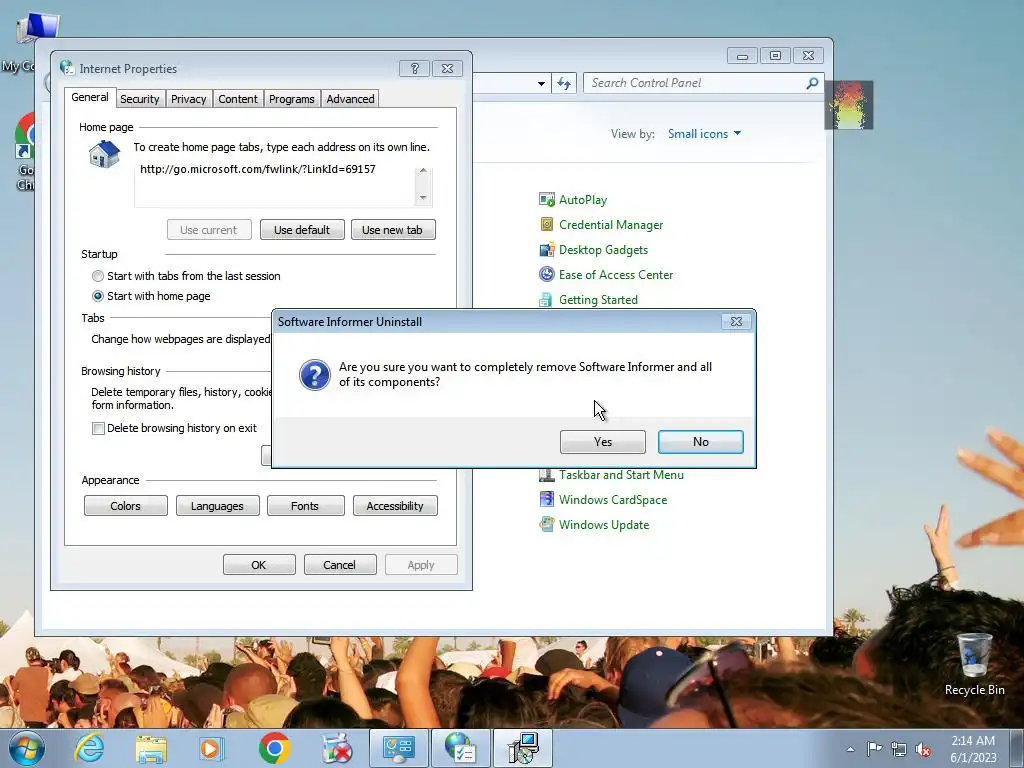The image size is (1024, 768).
Task: Click OK in Internet Properties
Action: (x=259, y=565)
